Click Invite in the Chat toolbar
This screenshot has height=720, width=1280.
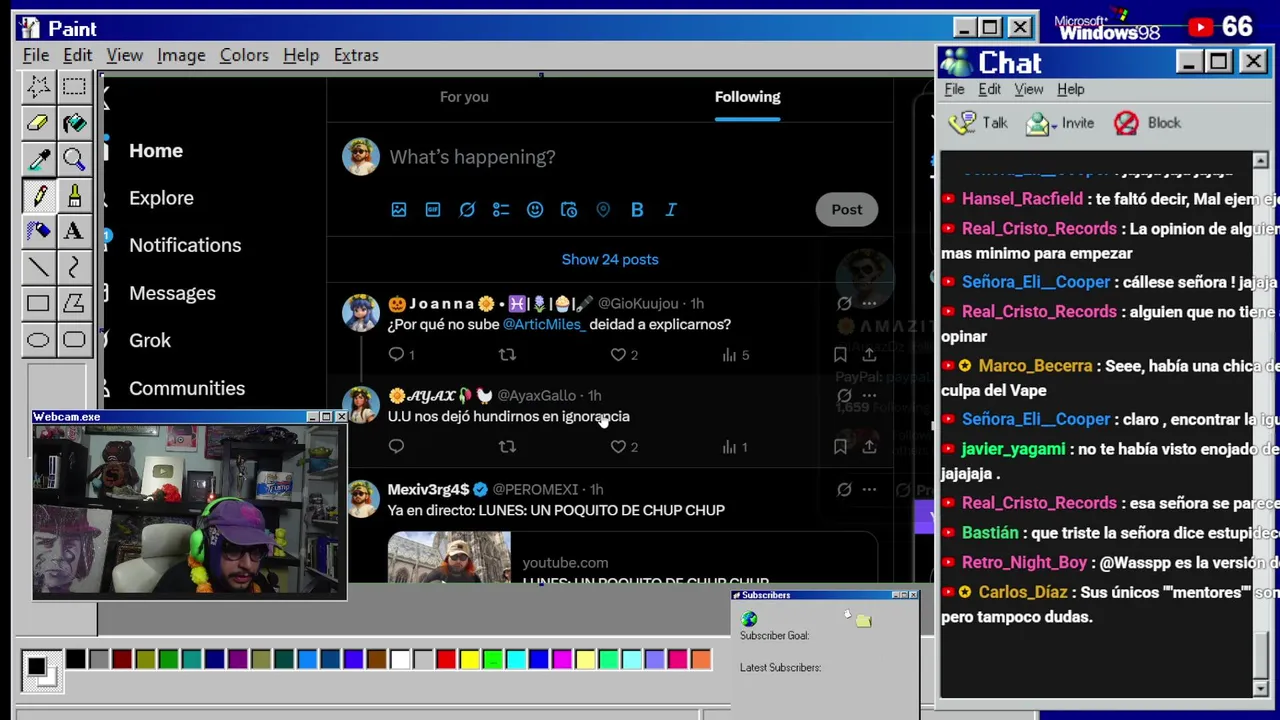pyautogui.click(x=1060, y=123)
